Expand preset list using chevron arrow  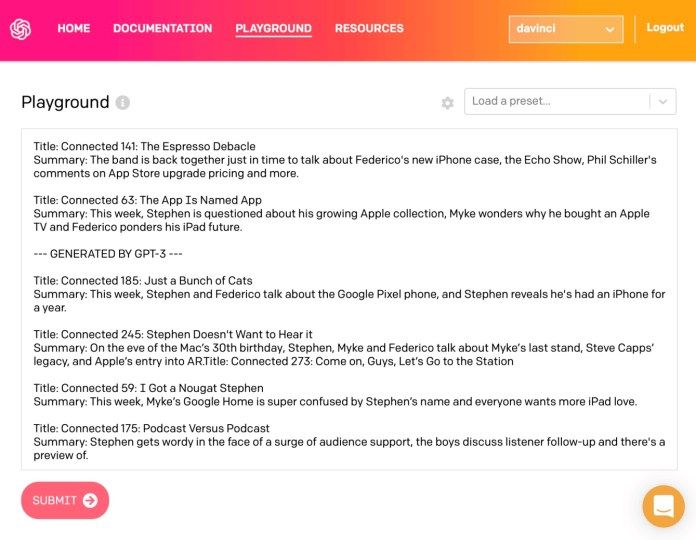pos(663,101)
